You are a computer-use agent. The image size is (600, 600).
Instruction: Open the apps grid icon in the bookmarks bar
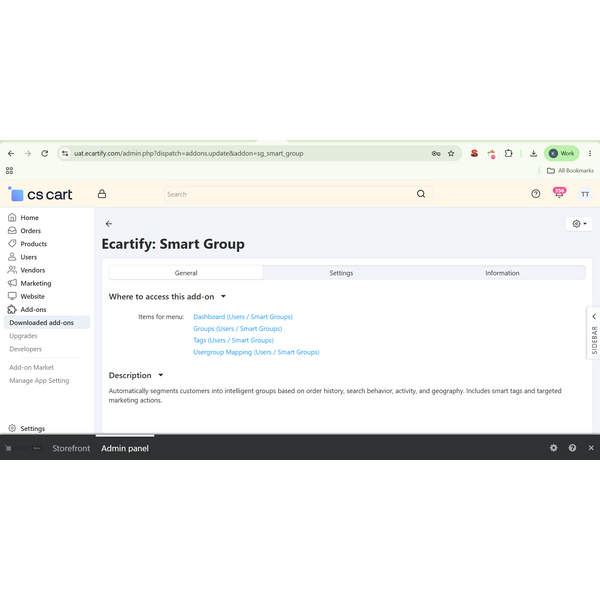tap(10, 171)
